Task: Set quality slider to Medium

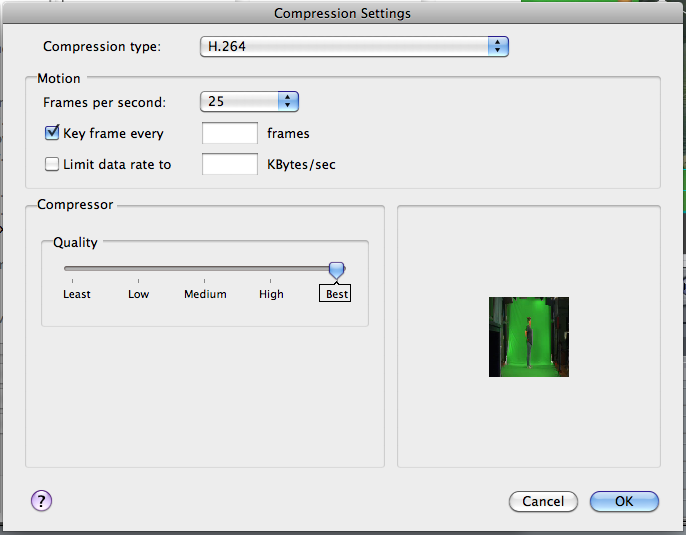Action: coord(205,294)
